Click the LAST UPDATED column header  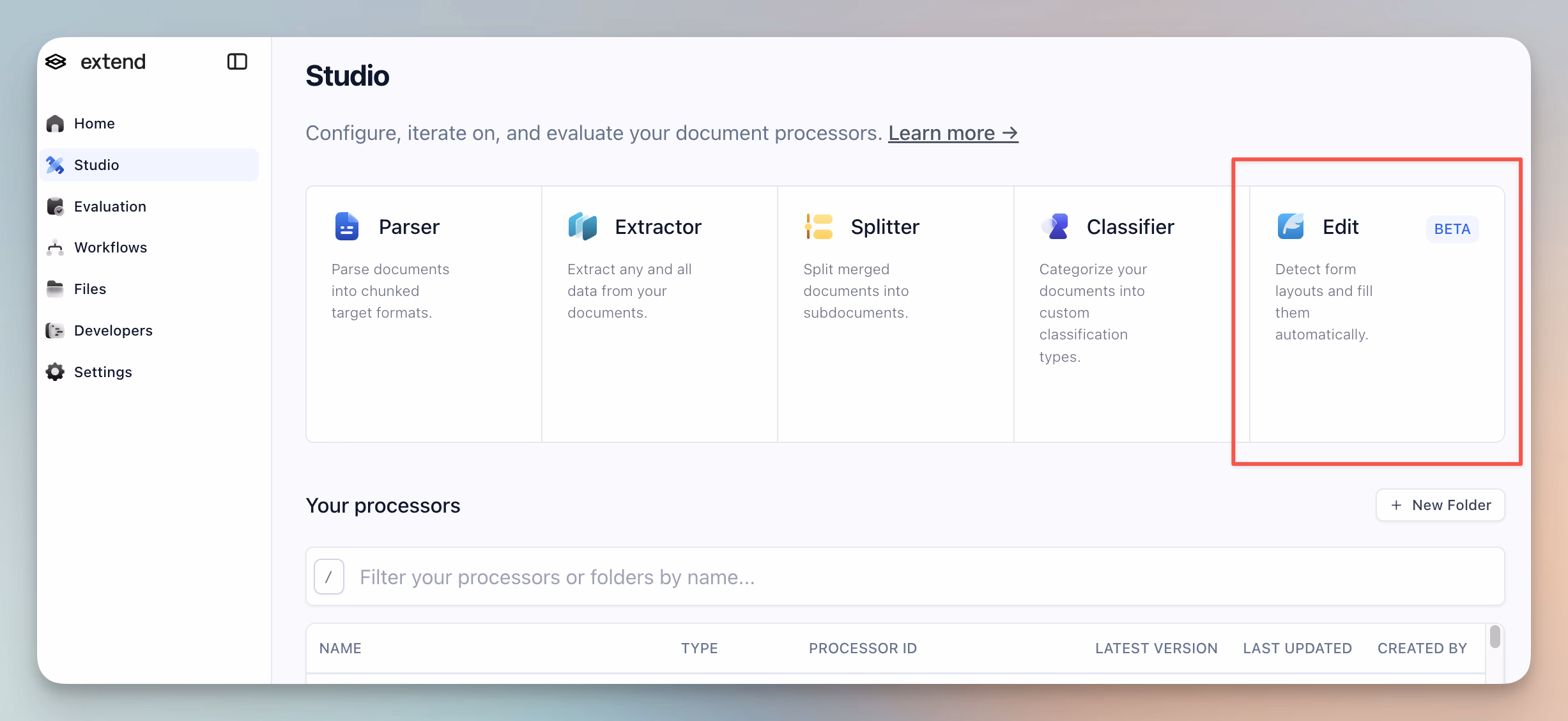1297,648
